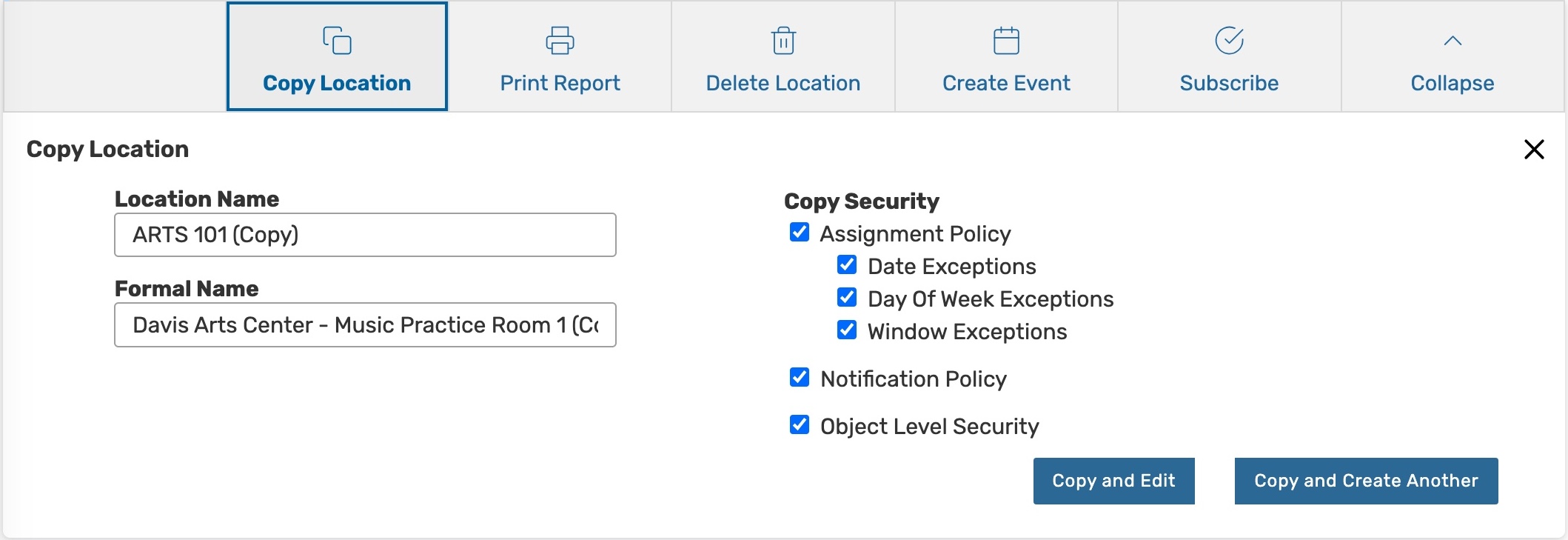Close the Copy Location panel
This screenshot has height=540, width=1568.
(1534, 150)
